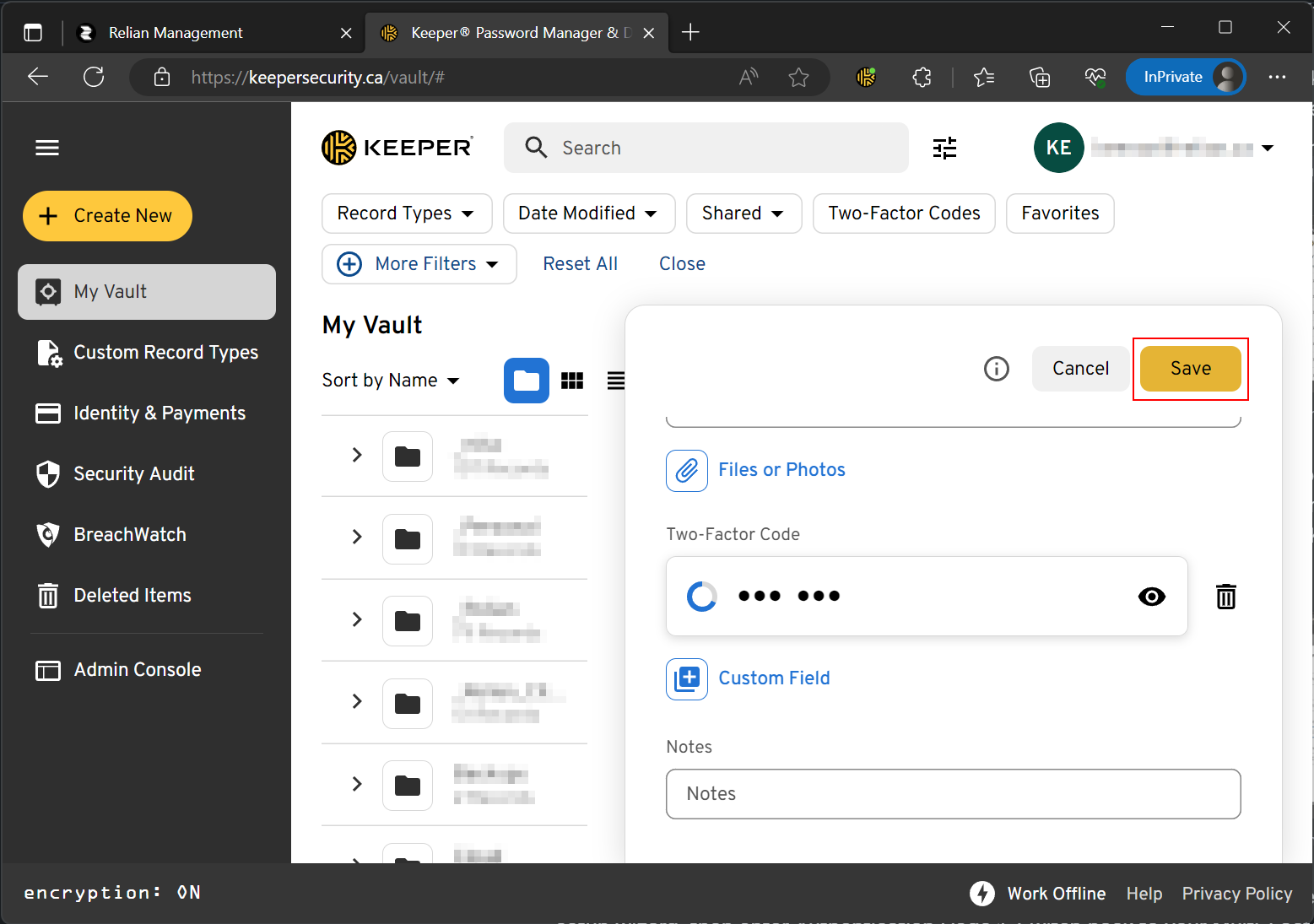Expand the third folder in list
The height and width of the screenshot is (924, 1314).
click(x=357, y=620)
